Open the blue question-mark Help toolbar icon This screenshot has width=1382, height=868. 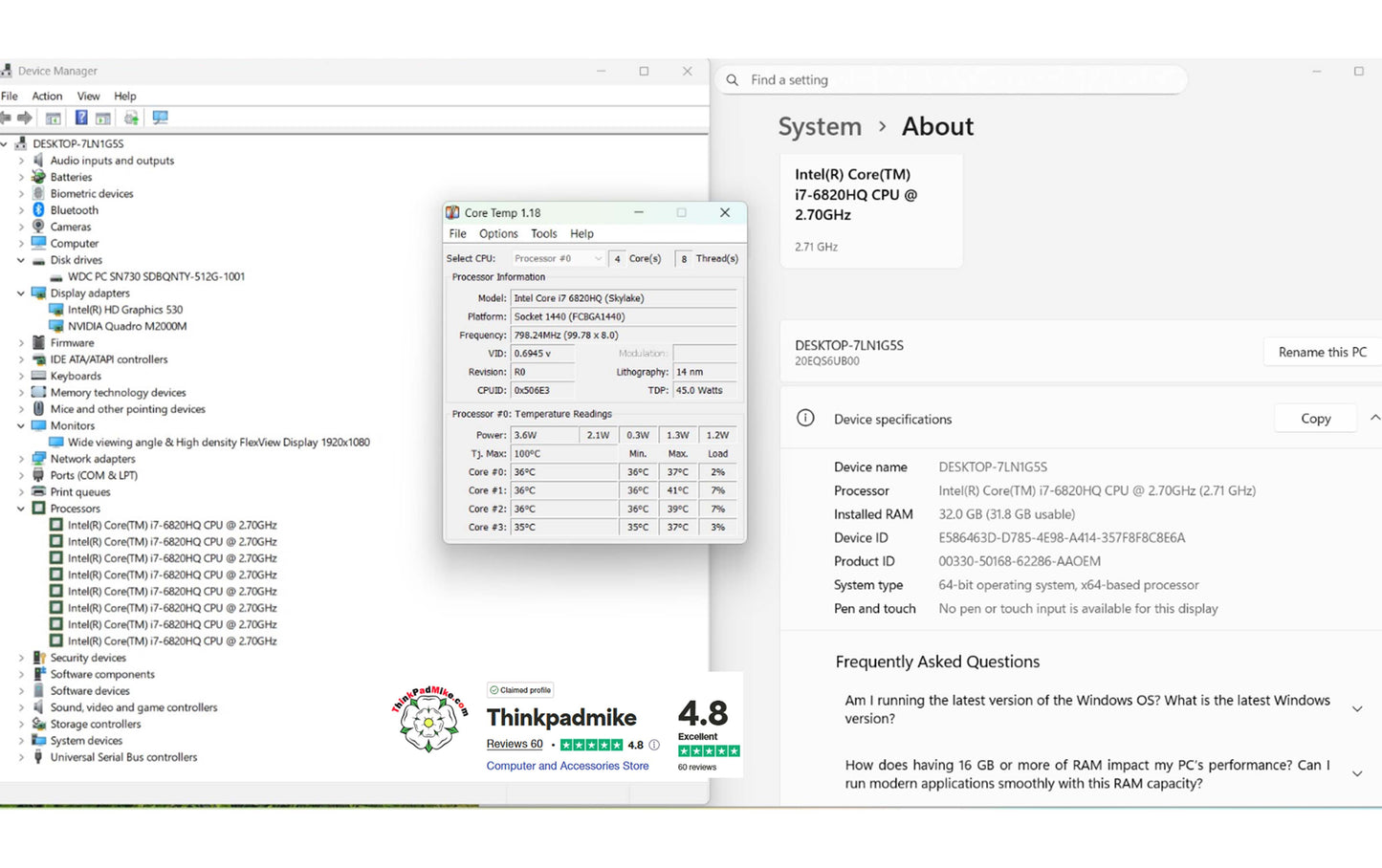[81, 118]
